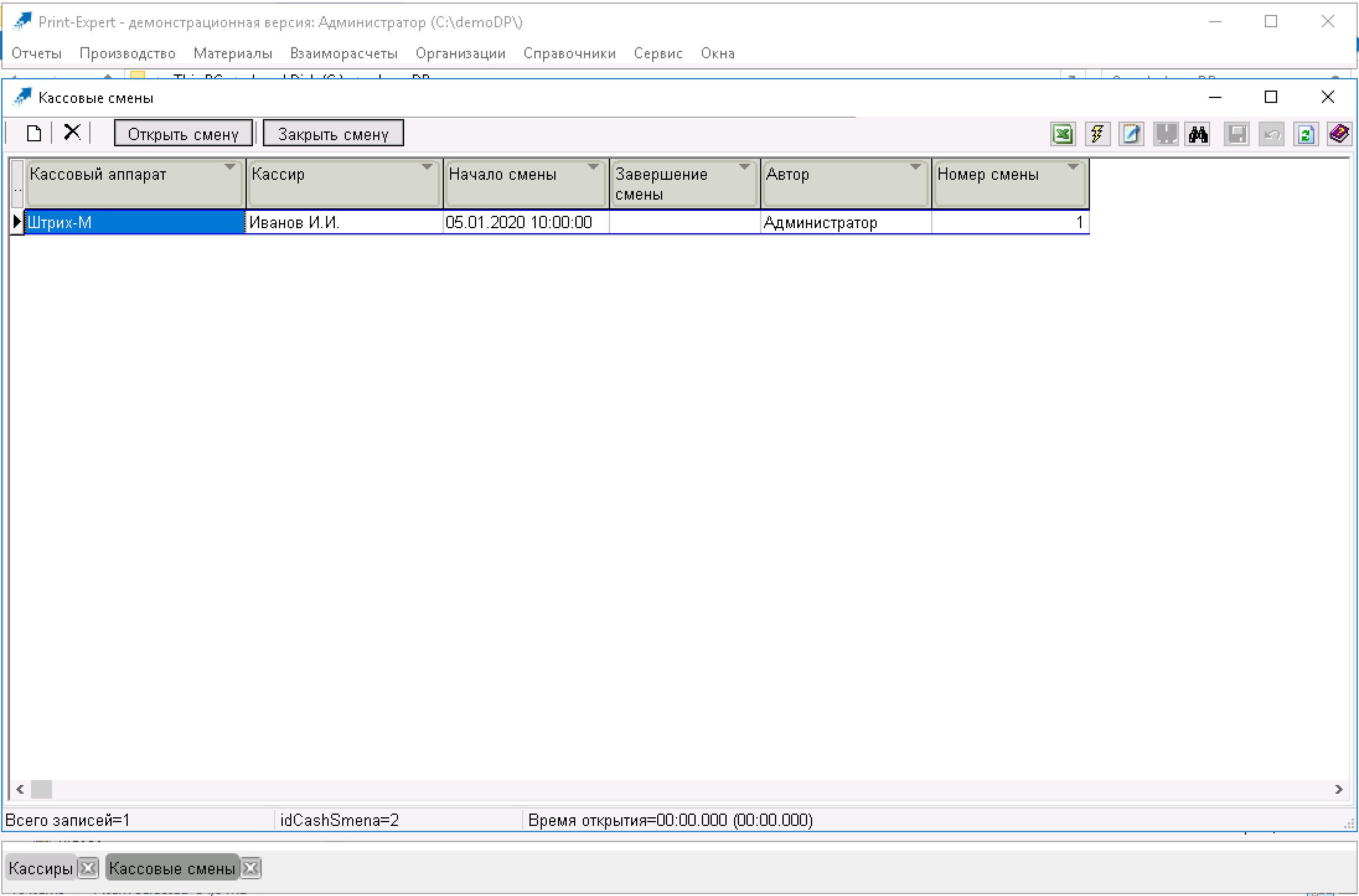The width and height of the screenshot is (1359, 896).
Task: Close the Кассовые смены window
Action: click(x=1327, y=97)
